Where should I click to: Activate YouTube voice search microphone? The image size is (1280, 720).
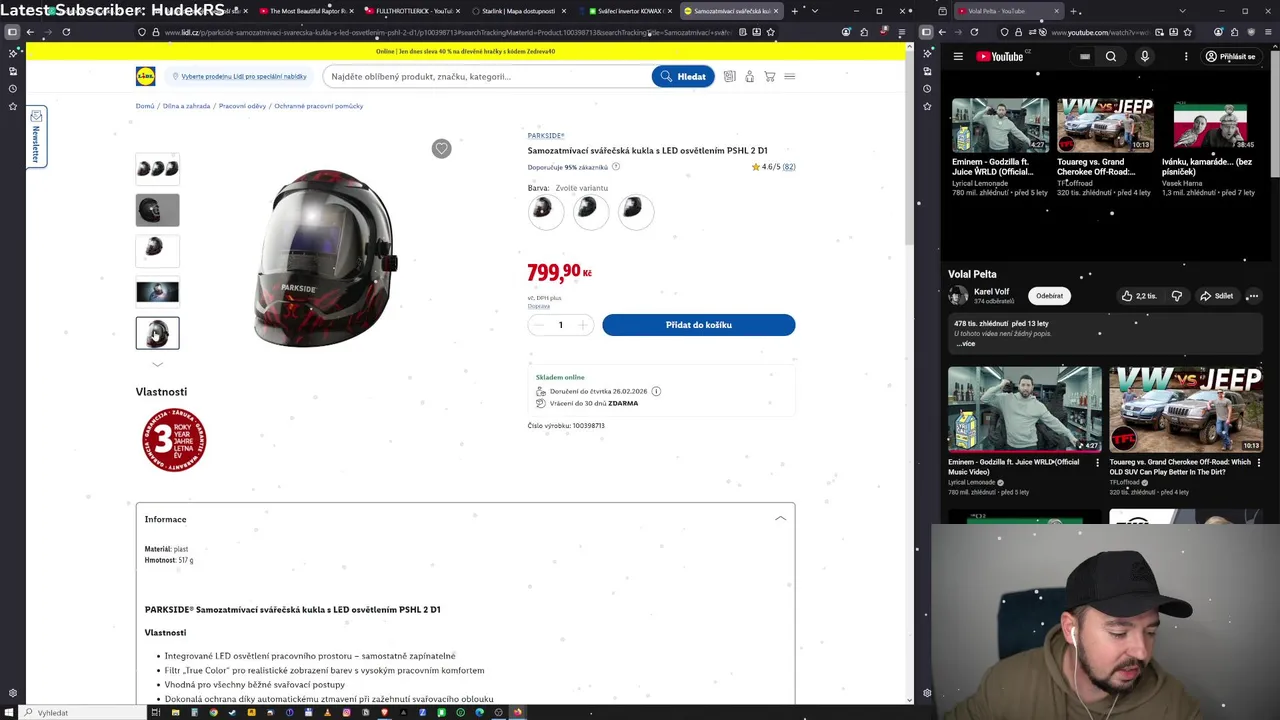(1145, 57)
